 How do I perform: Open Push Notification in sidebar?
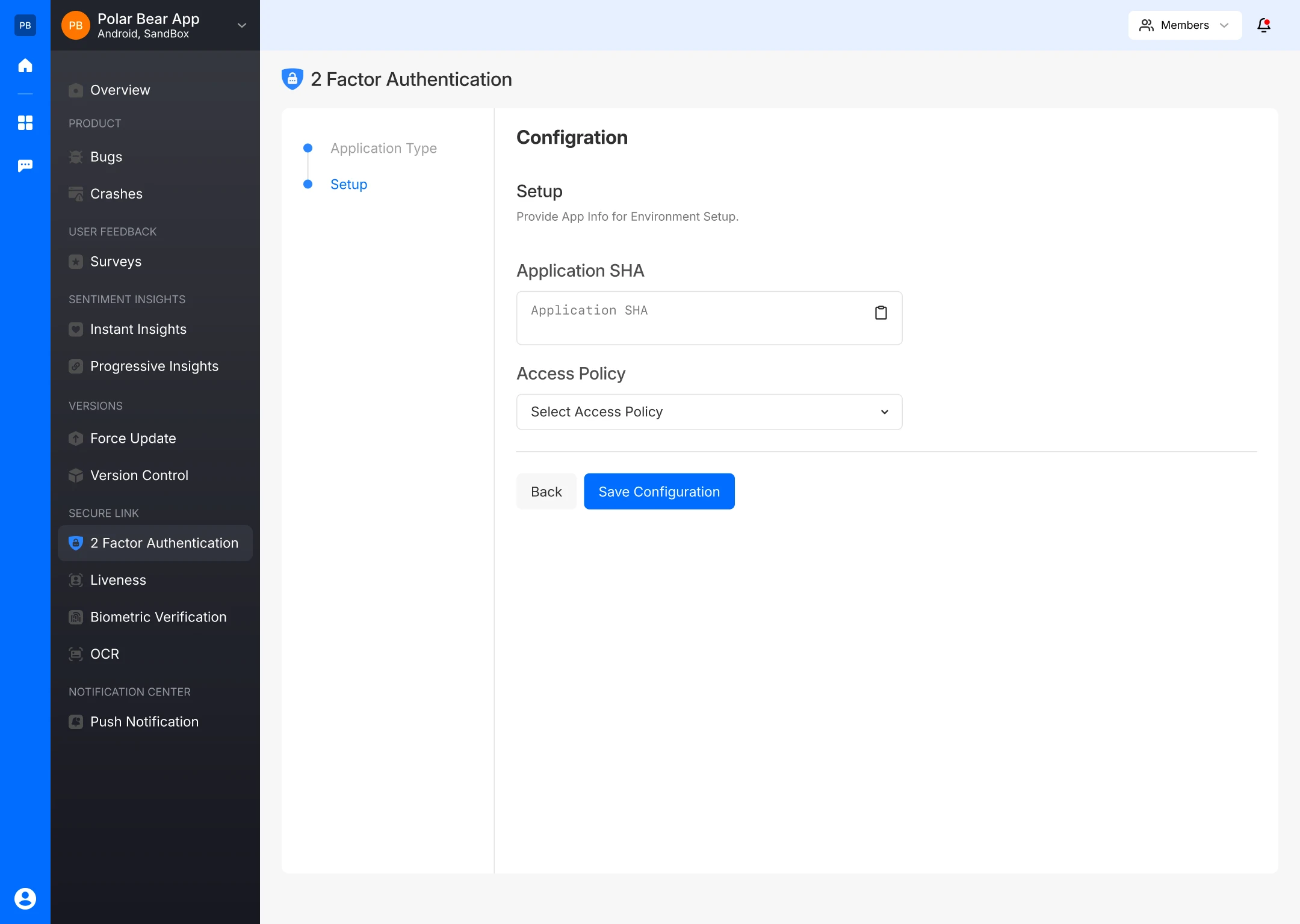pyautogui.click(x=144, y=722)
